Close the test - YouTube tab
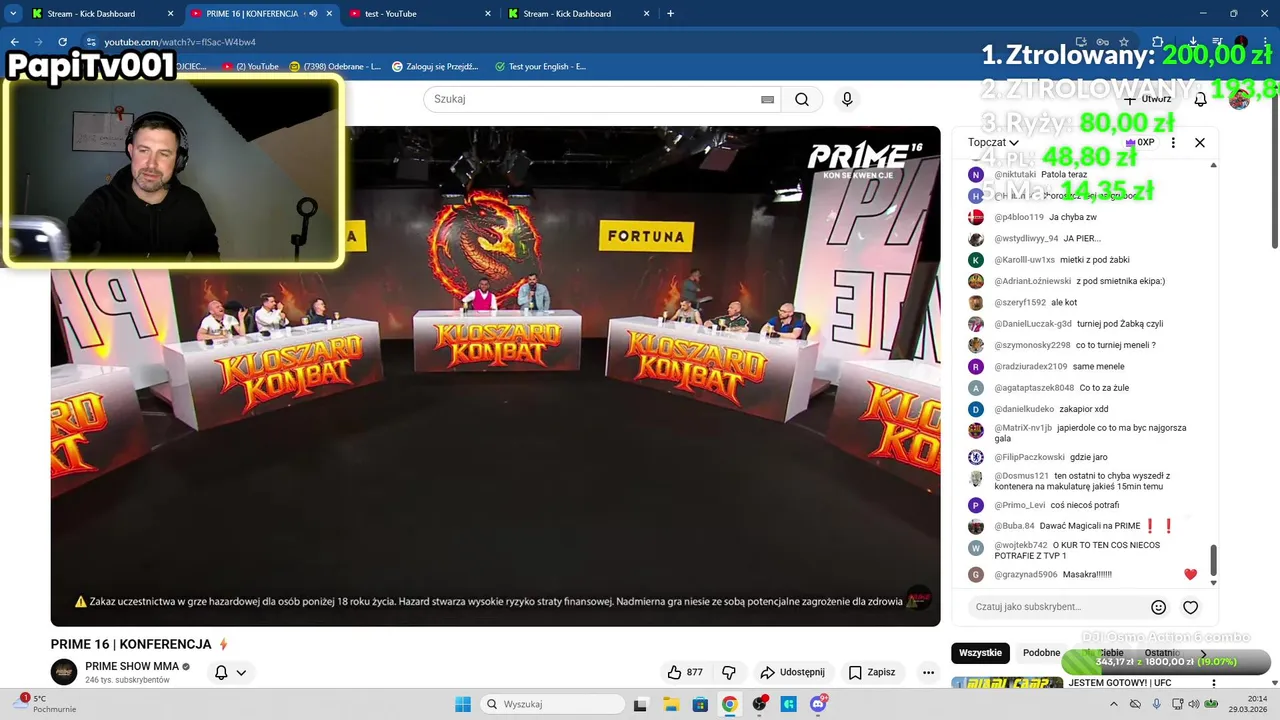The width and height of the screenshot is (1280, 720). click(488, 14)
